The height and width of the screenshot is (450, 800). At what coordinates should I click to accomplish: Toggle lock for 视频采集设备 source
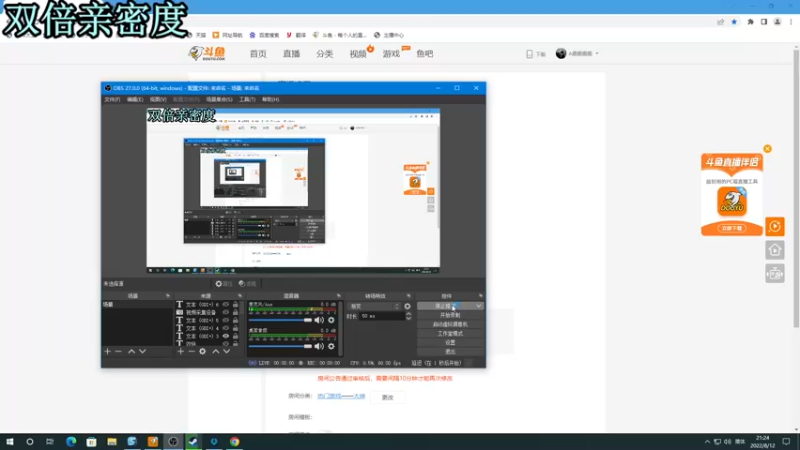[235, 312]
